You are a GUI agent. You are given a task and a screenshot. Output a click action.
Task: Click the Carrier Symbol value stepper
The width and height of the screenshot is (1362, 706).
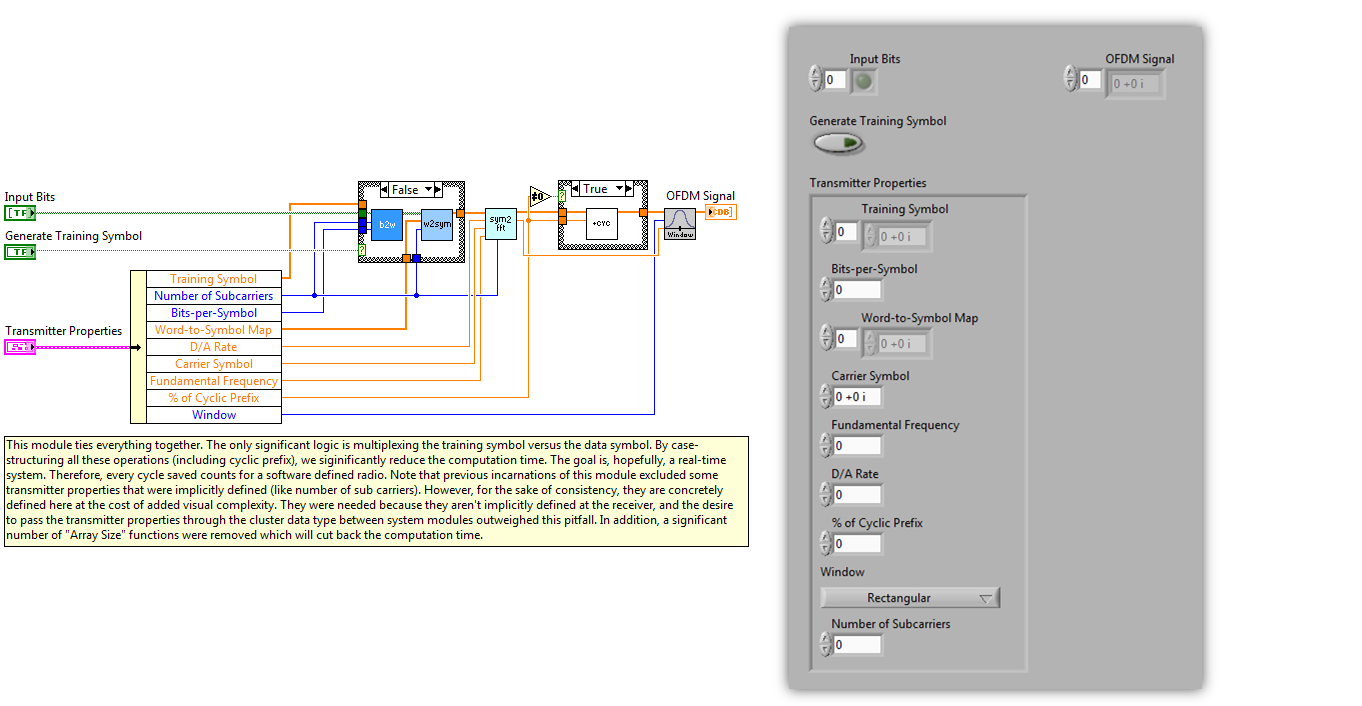click(826, 397)
